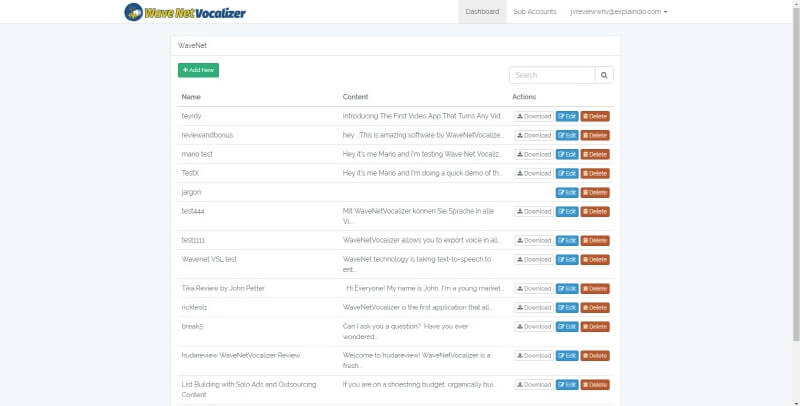
Task: Click the page vertical scrollbar
Action: coord(796,173)
